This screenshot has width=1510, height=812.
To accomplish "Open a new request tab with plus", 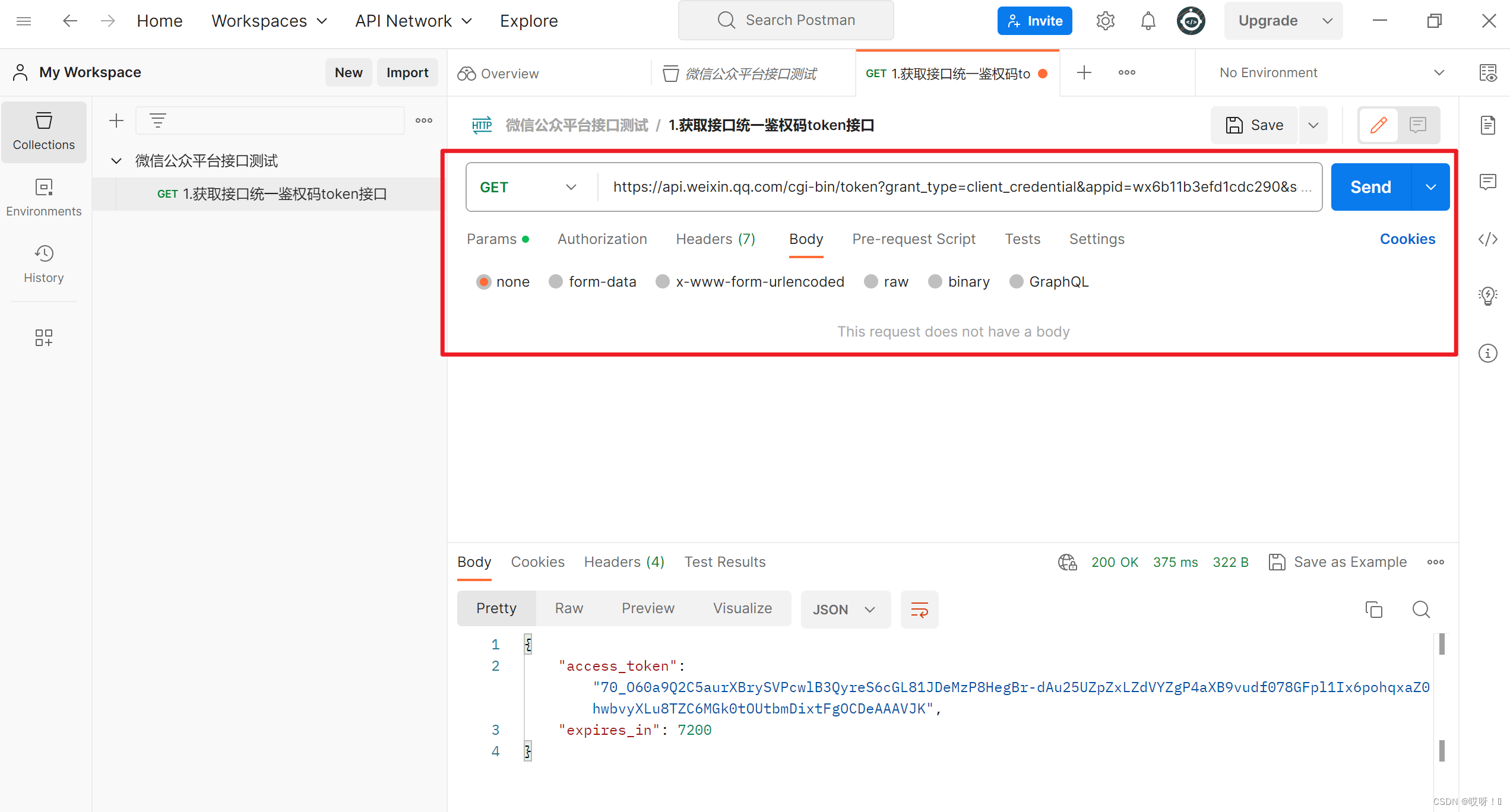I will point(1084,72).
